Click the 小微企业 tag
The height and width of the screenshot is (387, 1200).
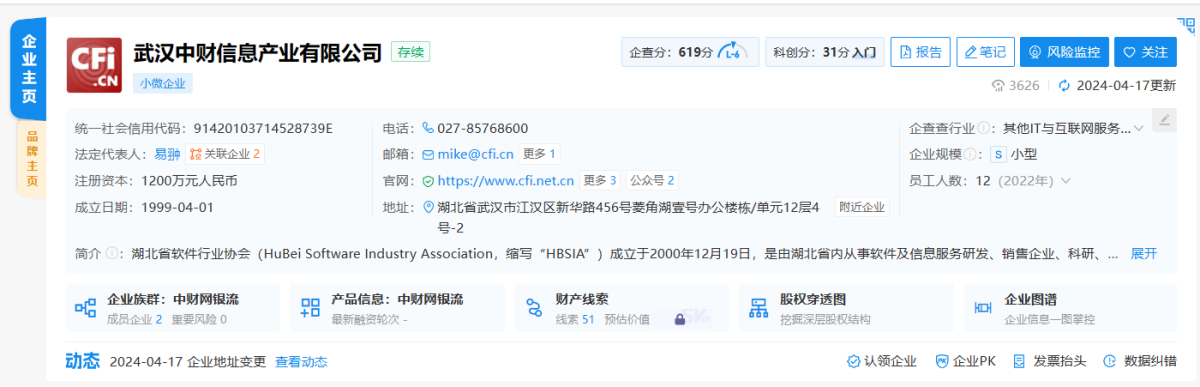163,84
